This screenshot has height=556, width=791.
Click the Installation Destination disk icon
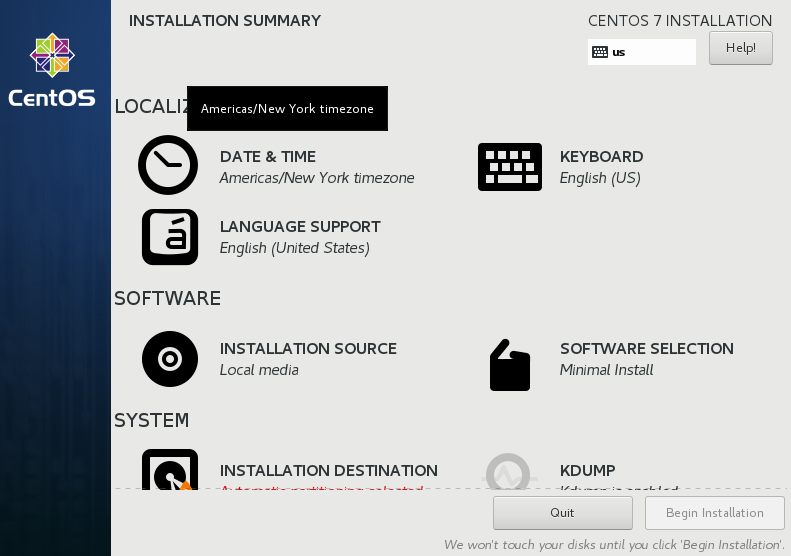click(x=170, y=469)
